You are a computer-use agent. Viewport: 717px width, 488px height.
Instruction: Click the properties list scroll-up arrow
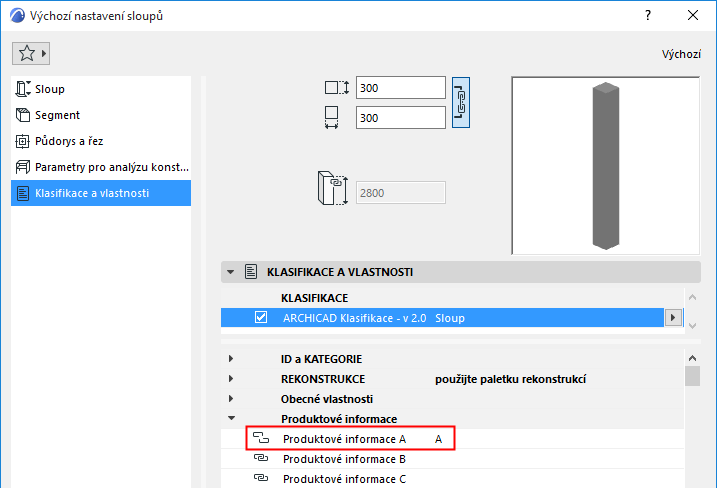pyautogui.click(x=692, y=358)
